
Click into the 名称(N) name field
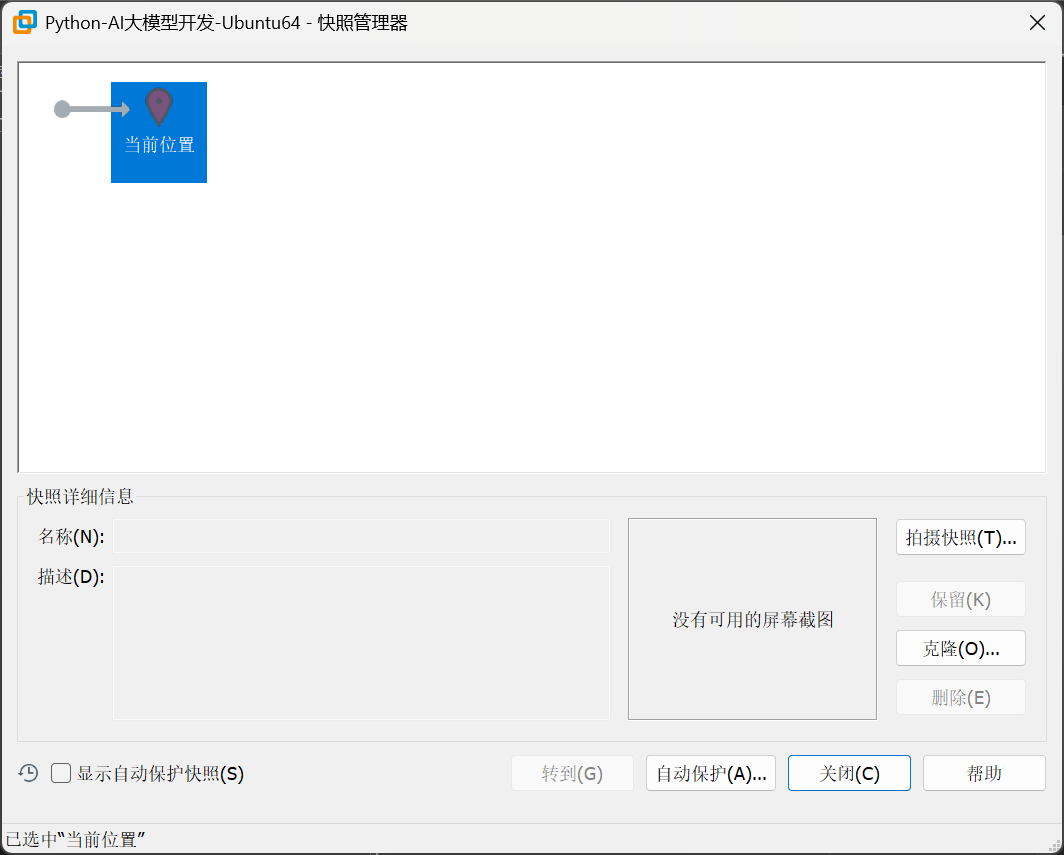pyautogui.click(x=361, y=536)
